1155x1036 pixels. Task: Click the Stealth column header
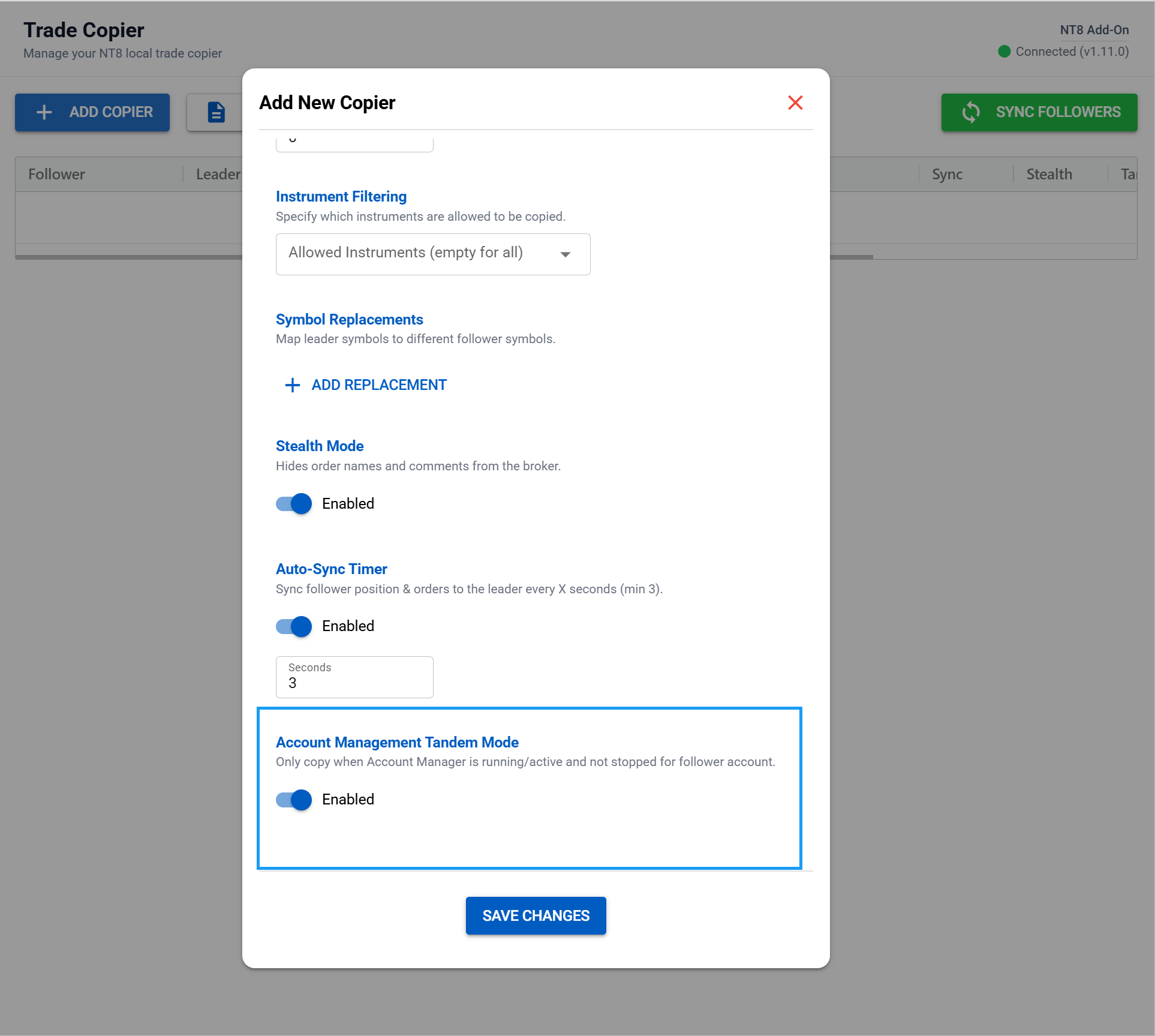click(x=1049, y=175)
